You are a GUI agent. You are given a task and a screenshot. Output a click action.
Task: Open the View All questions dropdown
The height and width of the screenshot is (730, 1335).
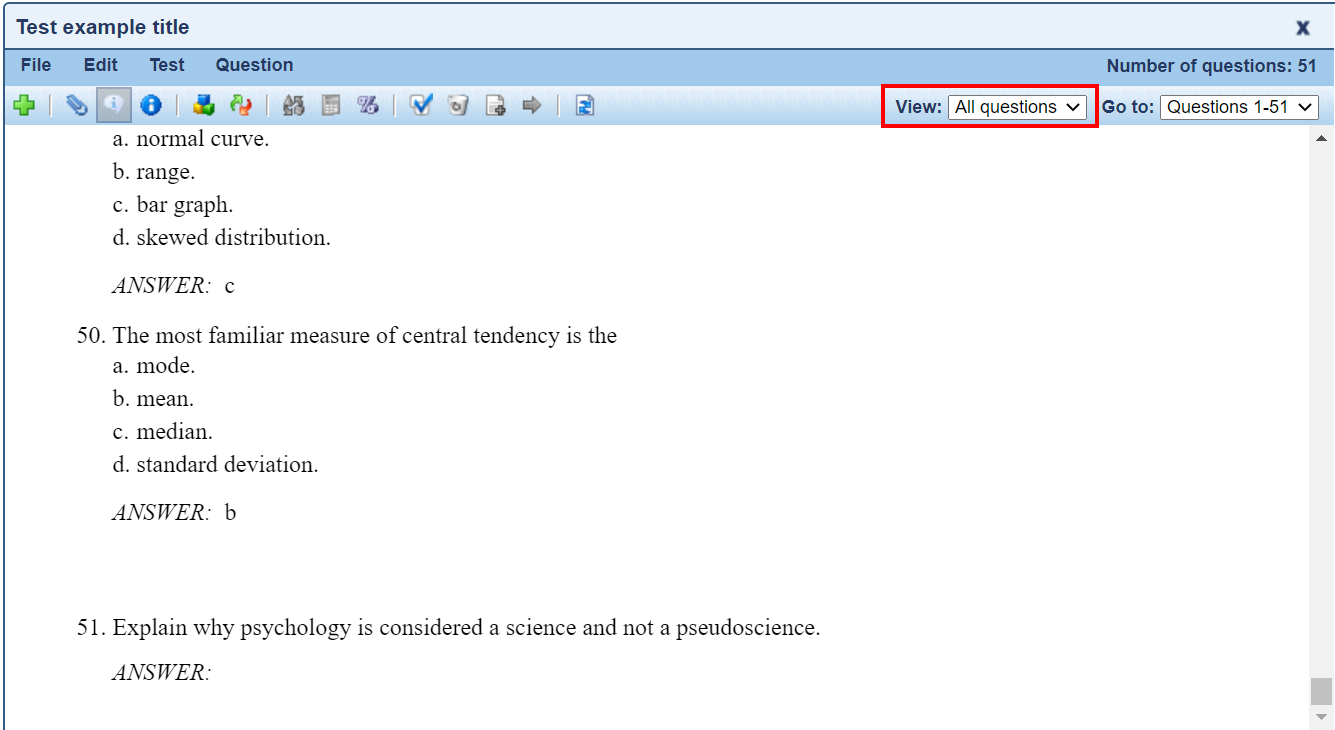click(x=1017, y=107)
